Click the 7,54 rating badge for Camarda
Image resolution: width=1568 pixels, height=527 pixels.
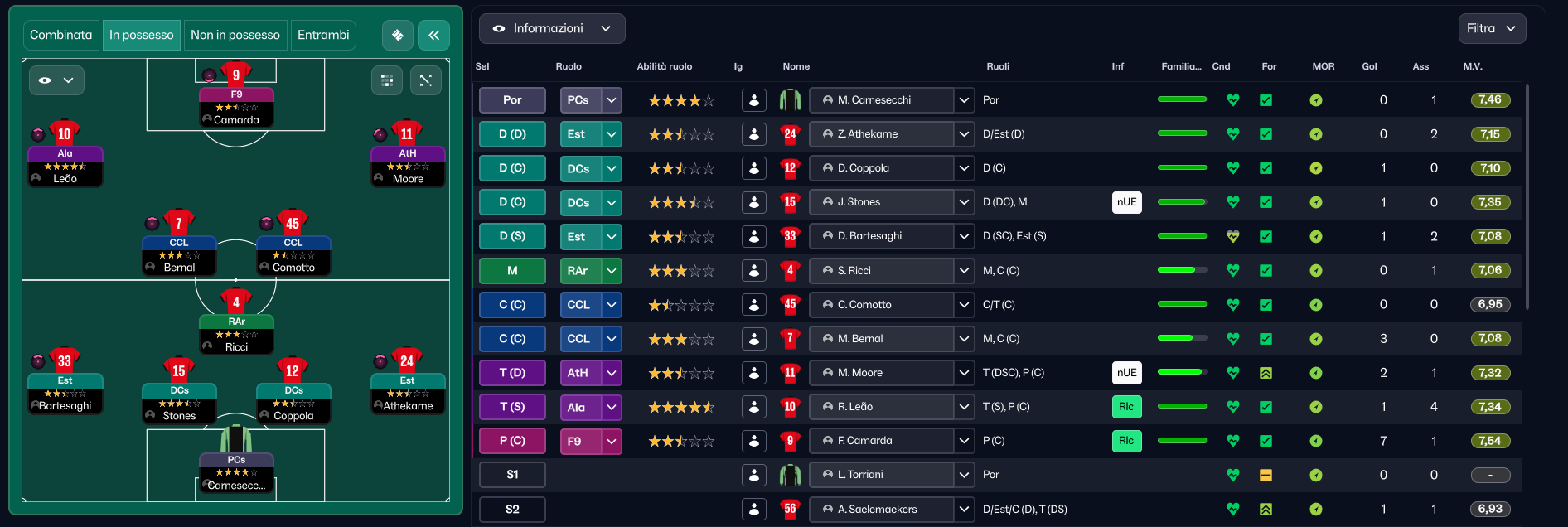click(x=1490, y=441)
